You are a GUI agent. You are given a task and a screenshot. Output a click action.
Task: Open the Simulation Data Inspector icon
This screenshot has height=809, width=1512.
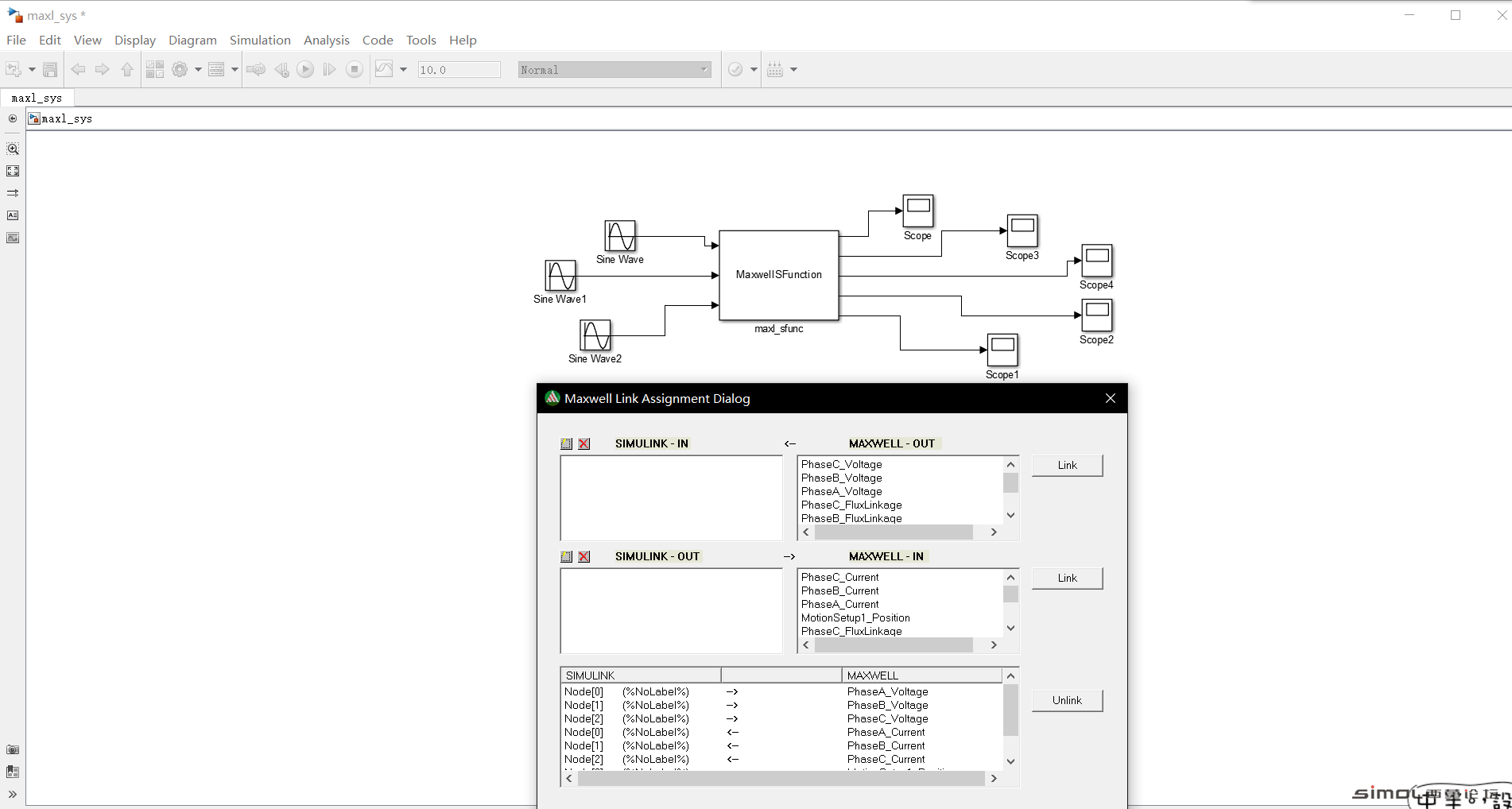point(384,69)
